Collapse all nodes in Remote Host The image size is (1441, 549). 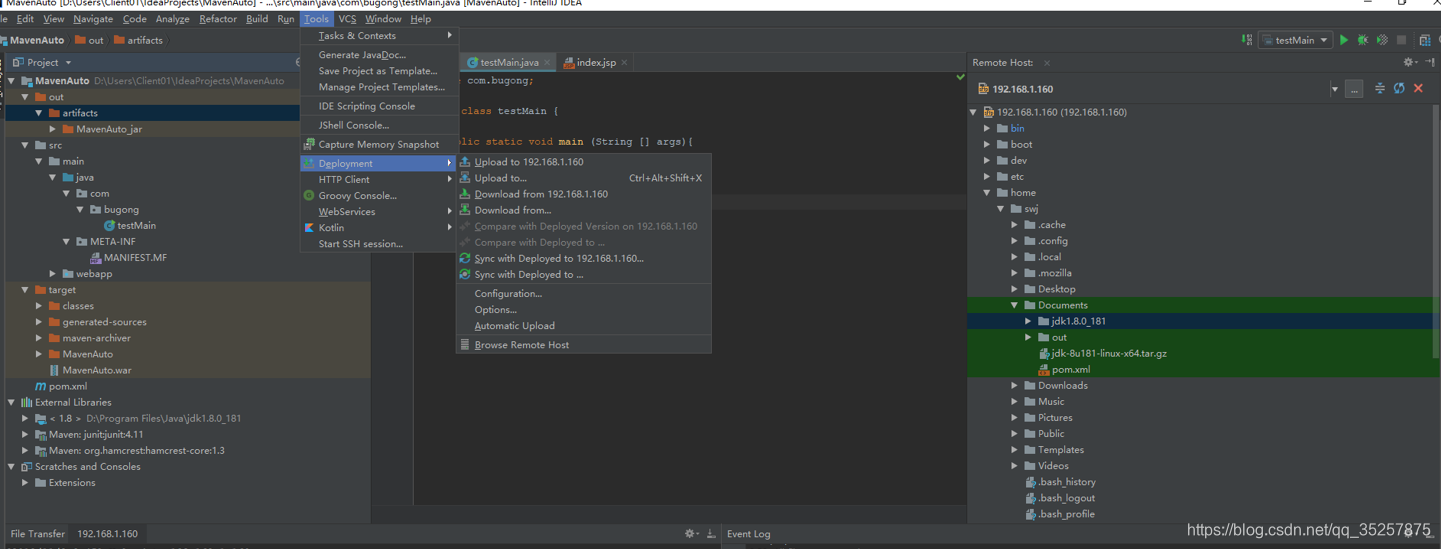pyautogui.click(x=1380, y=88)
